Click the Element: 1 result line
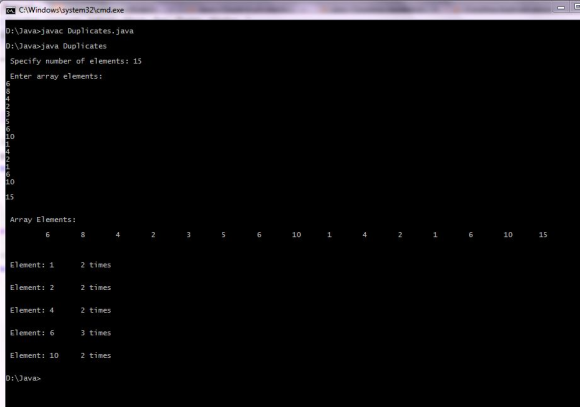 click(61, 265)
